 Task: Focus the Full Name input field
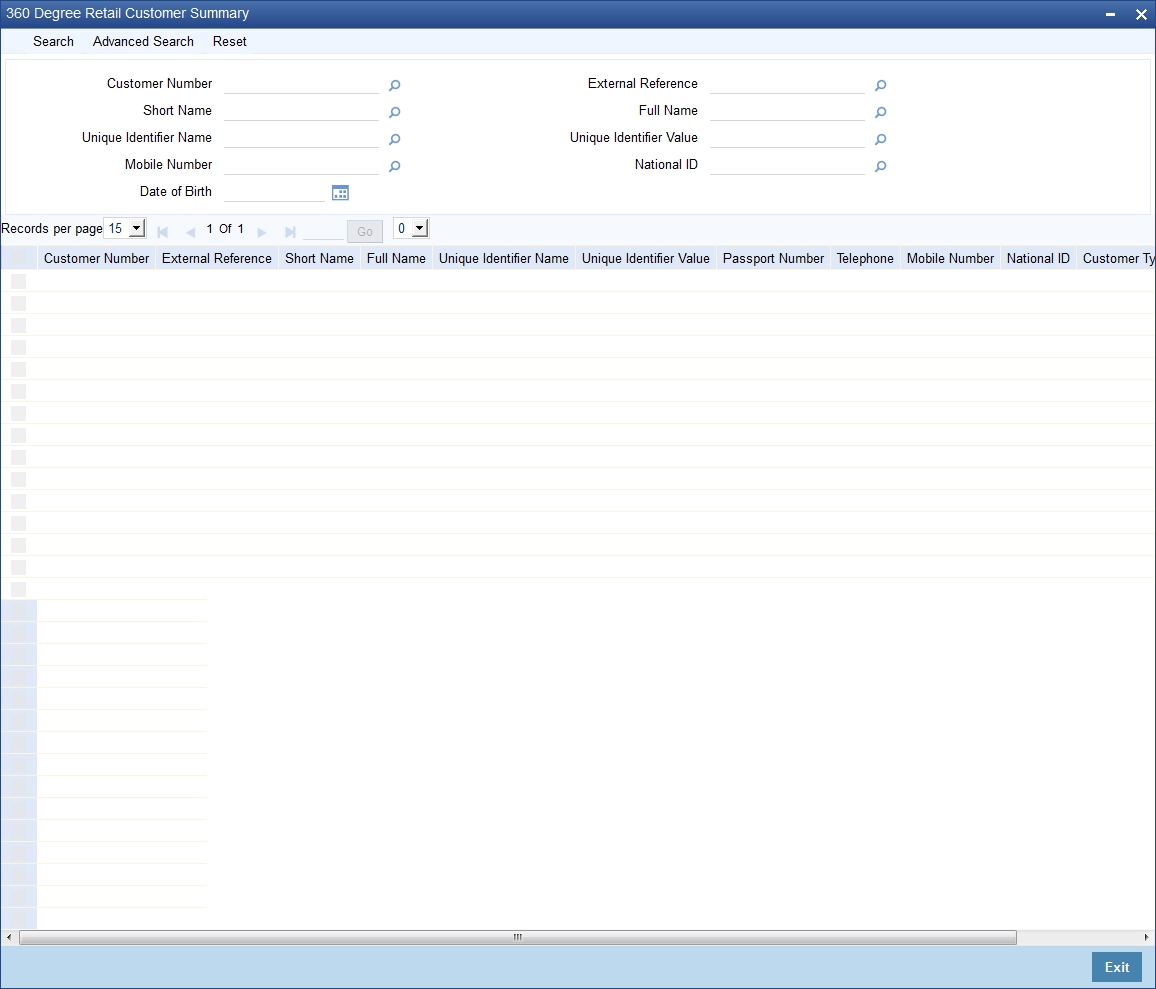tap(787, 111)
